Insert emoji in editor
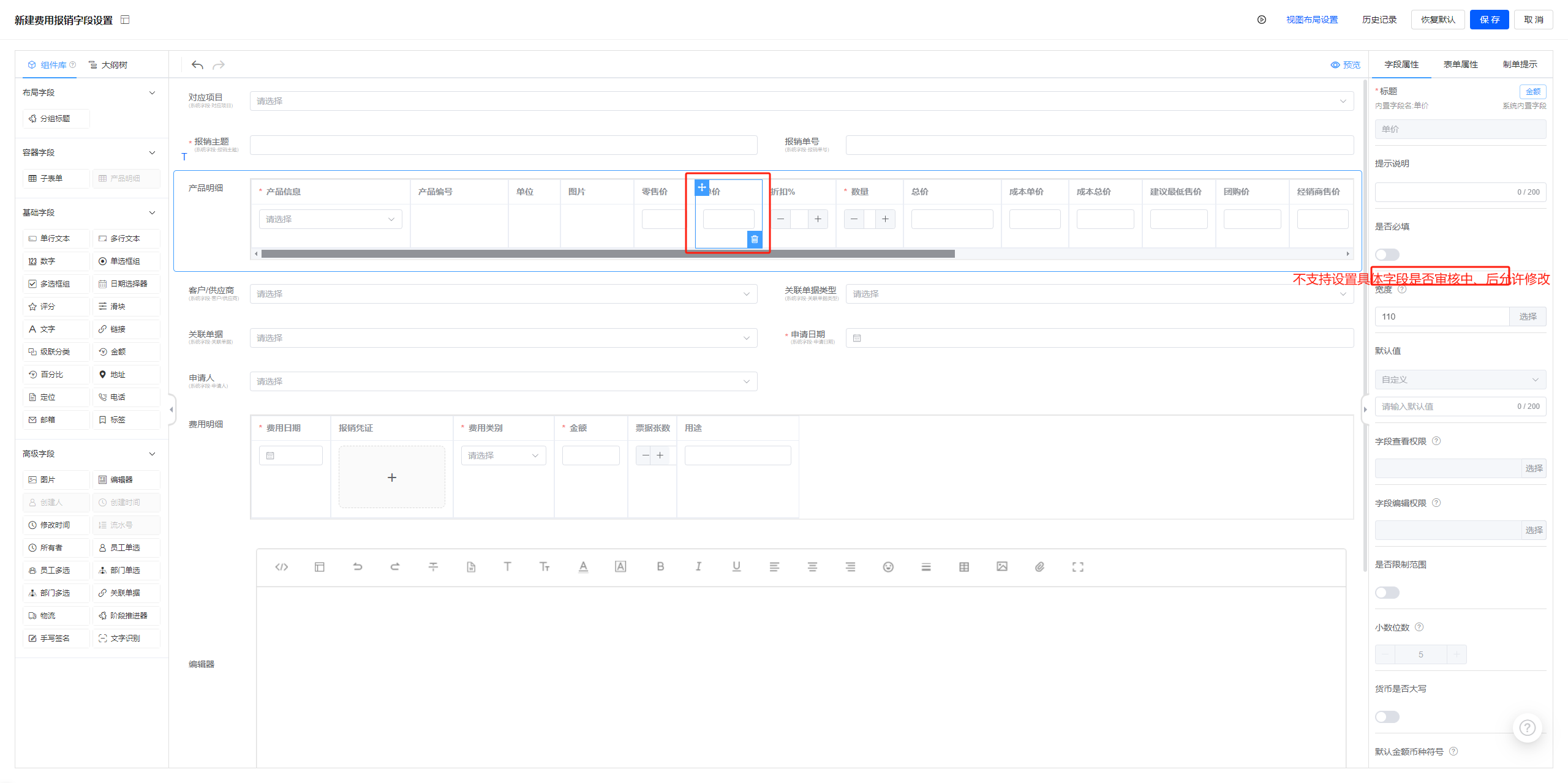The height and width of the screenshot is (783, 1568). pos(888,567)
